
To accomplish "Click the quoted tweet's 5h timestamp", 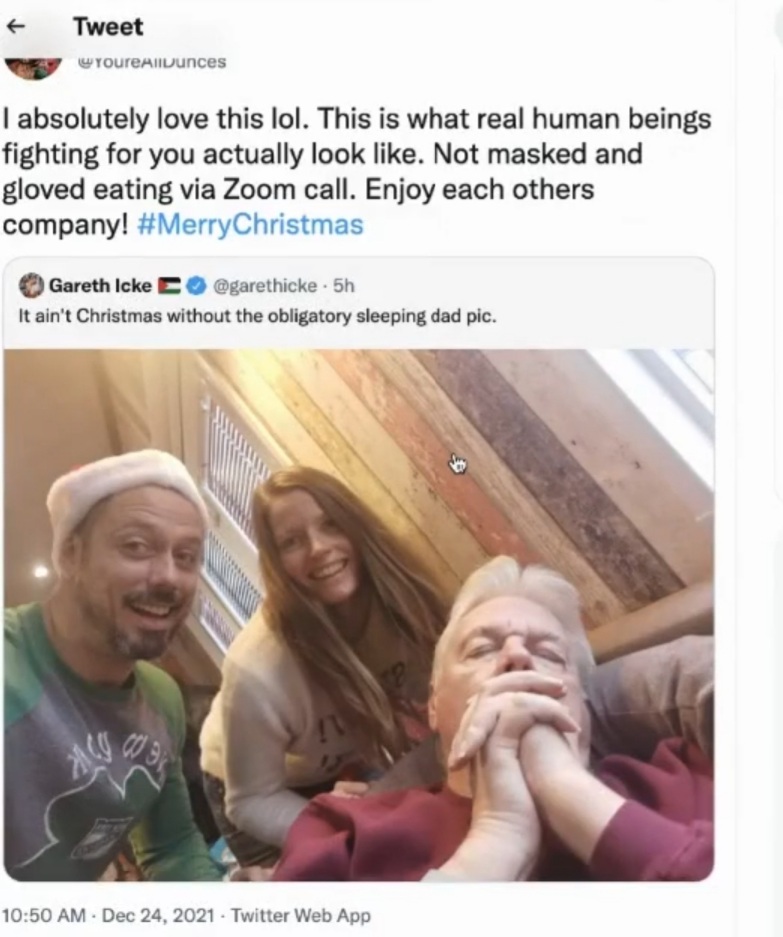I will (344, 286).
